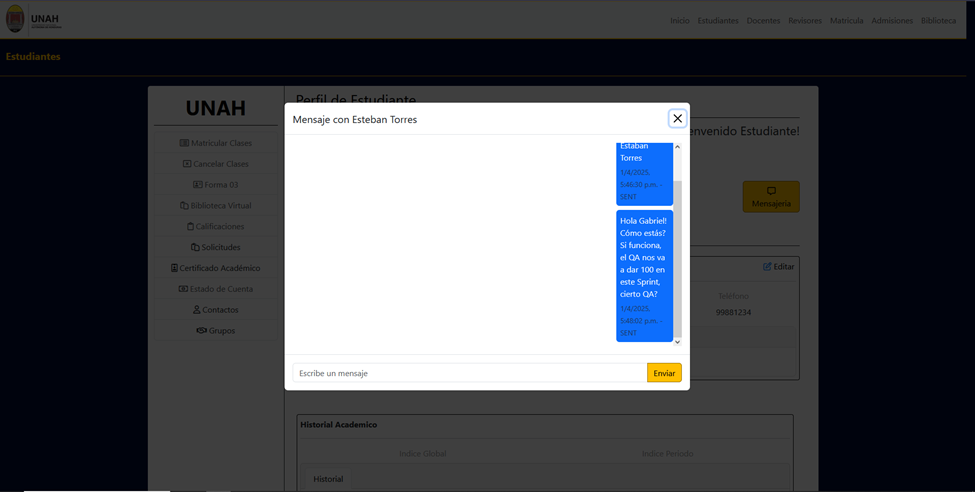Image resolution: width=975 pixels, height=492 pixels.
Task: Open Estado de Cuenta in the sidebar
Action: point(216,289)
